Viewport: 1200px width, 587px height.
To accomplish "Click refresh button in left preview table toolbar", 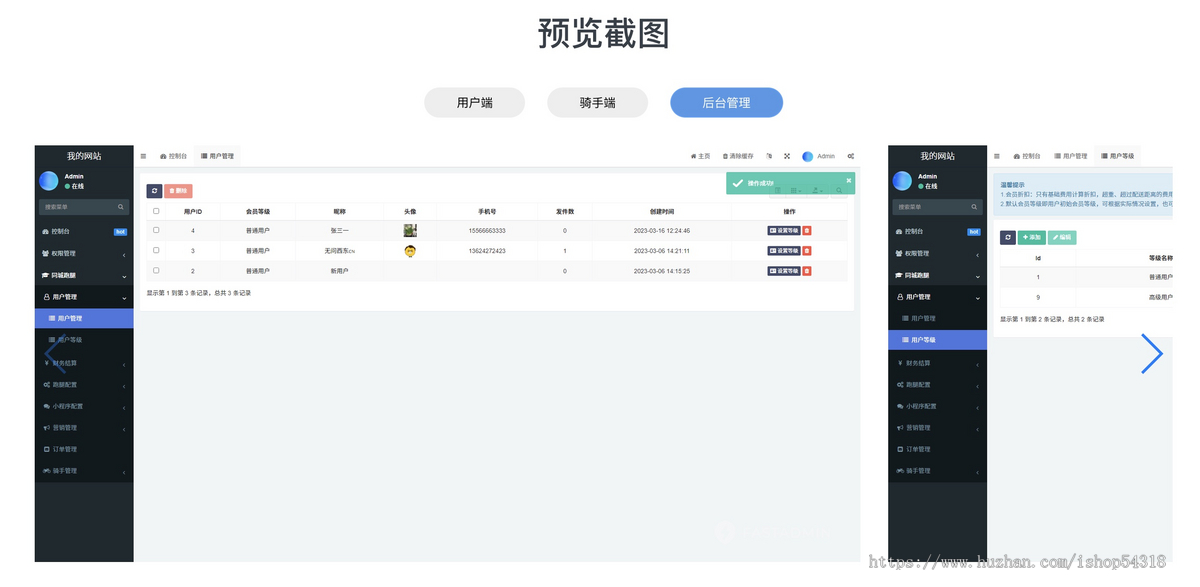I will [x=154, y=190].
